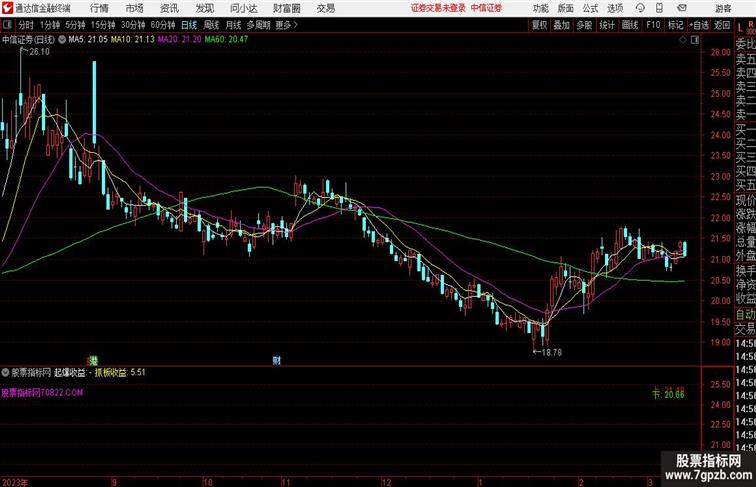Viewport: 756px width, 487px height.
Task: Open the 资讯 menu
Action: pyautogui.click(x=170, y=8)
